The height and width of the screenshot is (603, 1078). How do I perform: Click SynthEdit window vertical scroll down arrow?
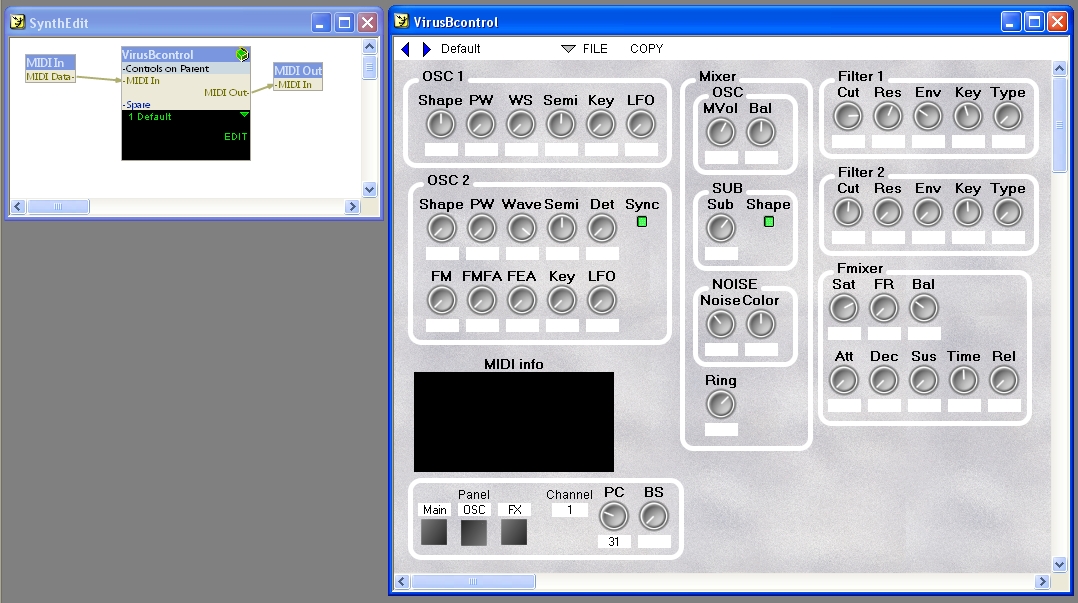369,190
